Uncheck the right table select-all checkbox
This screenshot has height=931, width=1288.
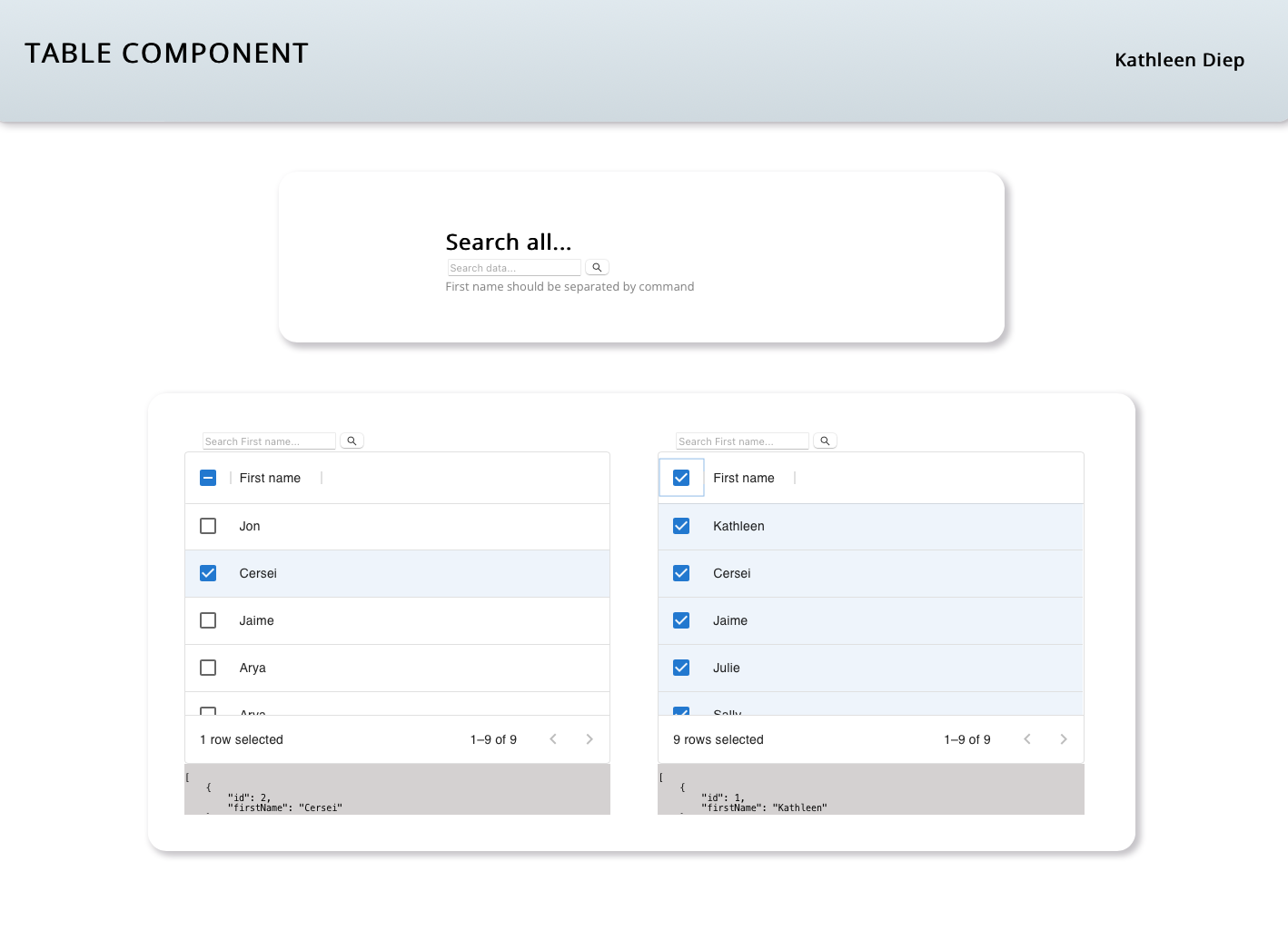tap(681, 478)
